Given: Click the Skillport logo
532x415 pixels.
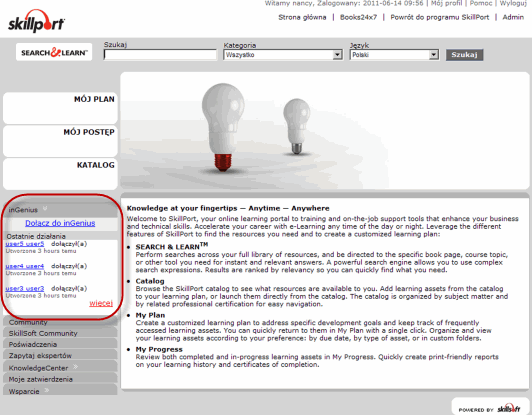Looking at the screenshot, I should (x=36, y=21).
